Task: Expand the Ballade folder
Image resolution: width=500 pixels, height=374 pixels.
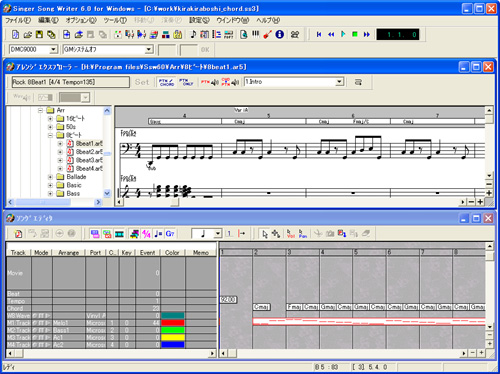Action: point(50,177)
